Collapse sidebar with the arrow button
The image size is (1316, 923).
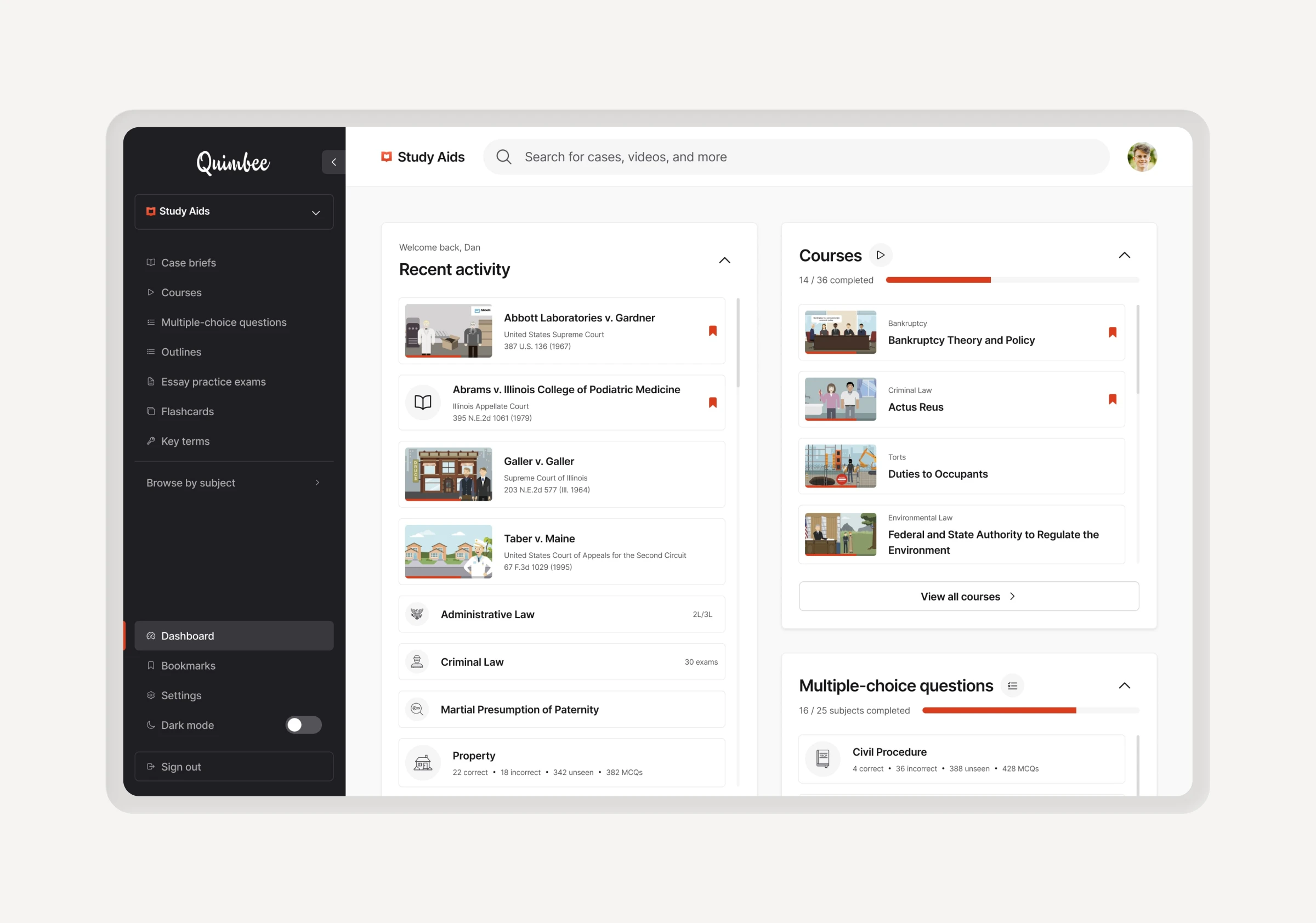(333, 162)
